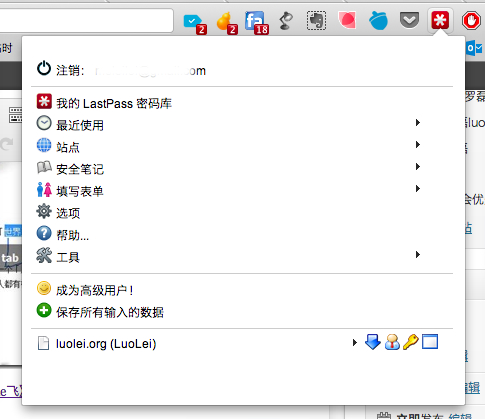Click the power icon next to 注销
Screen dimensions: 485x419
tap(44, 68)
